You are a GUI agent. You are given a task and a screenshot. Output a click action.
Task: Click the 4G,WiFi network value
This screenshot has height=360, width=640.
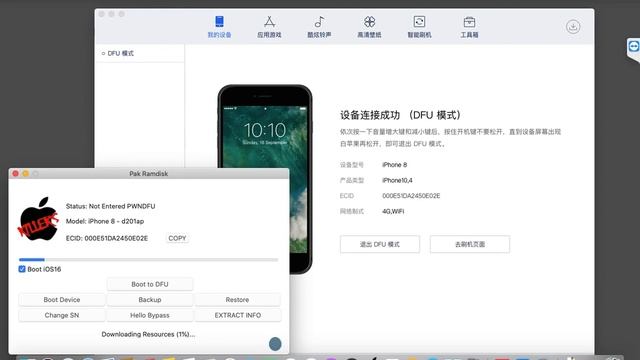(x=393, y=211)
